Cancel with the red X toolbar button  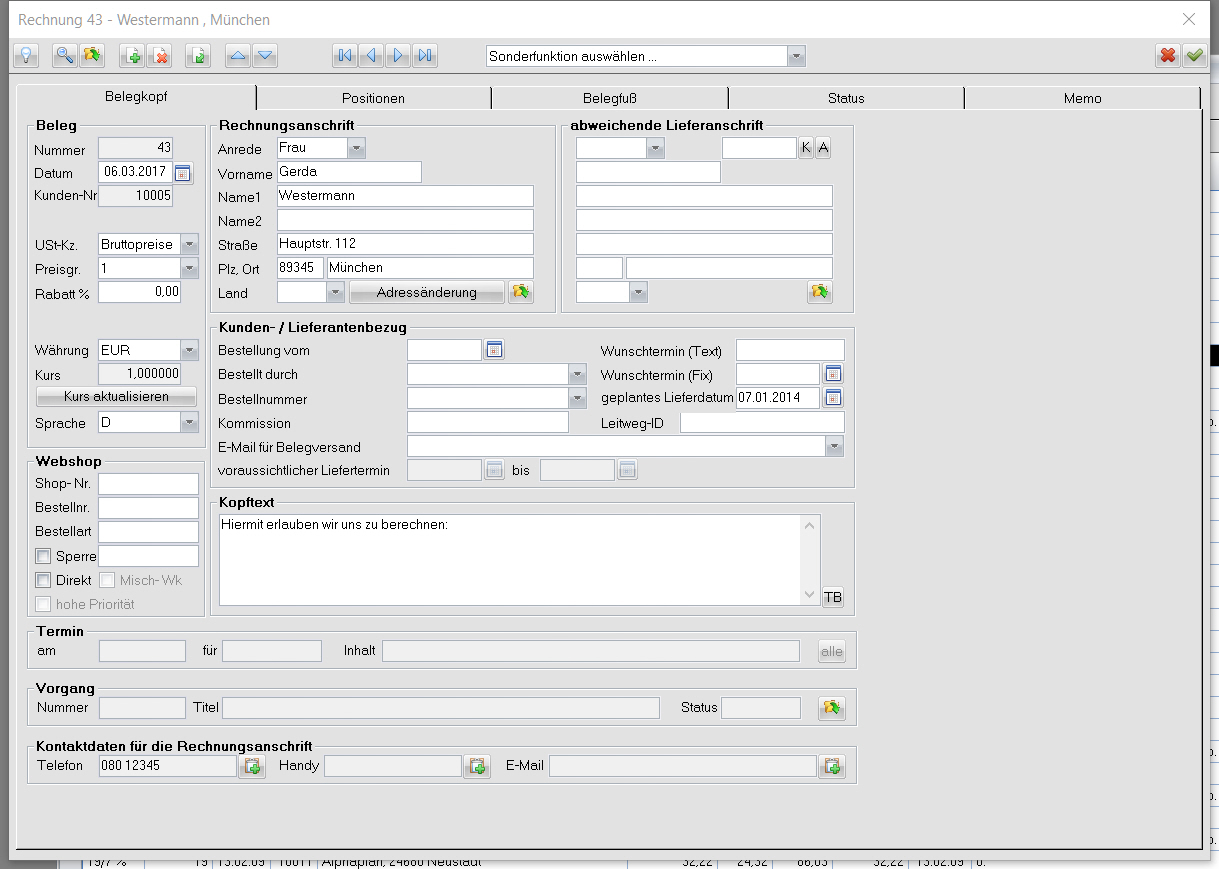pos(1167,56)
